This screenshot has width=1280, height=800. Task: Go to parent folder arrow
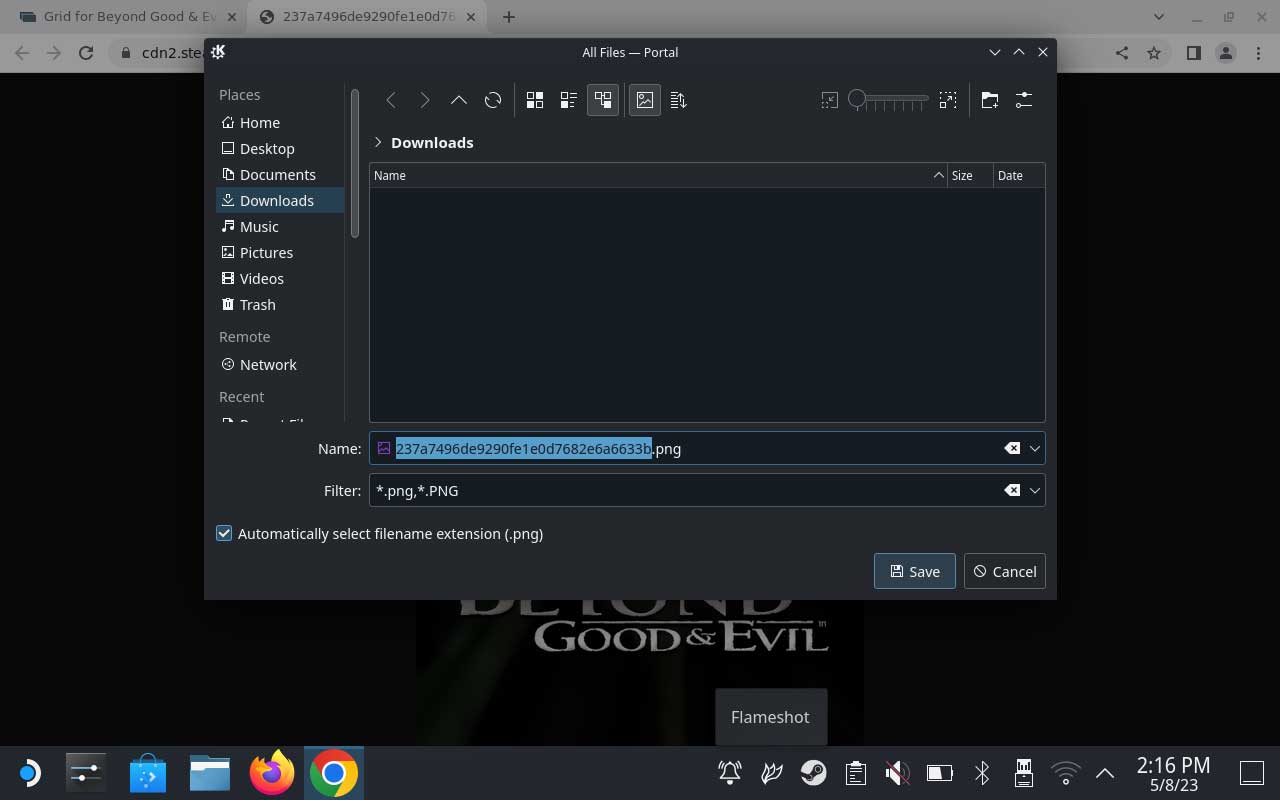[459, 100]
